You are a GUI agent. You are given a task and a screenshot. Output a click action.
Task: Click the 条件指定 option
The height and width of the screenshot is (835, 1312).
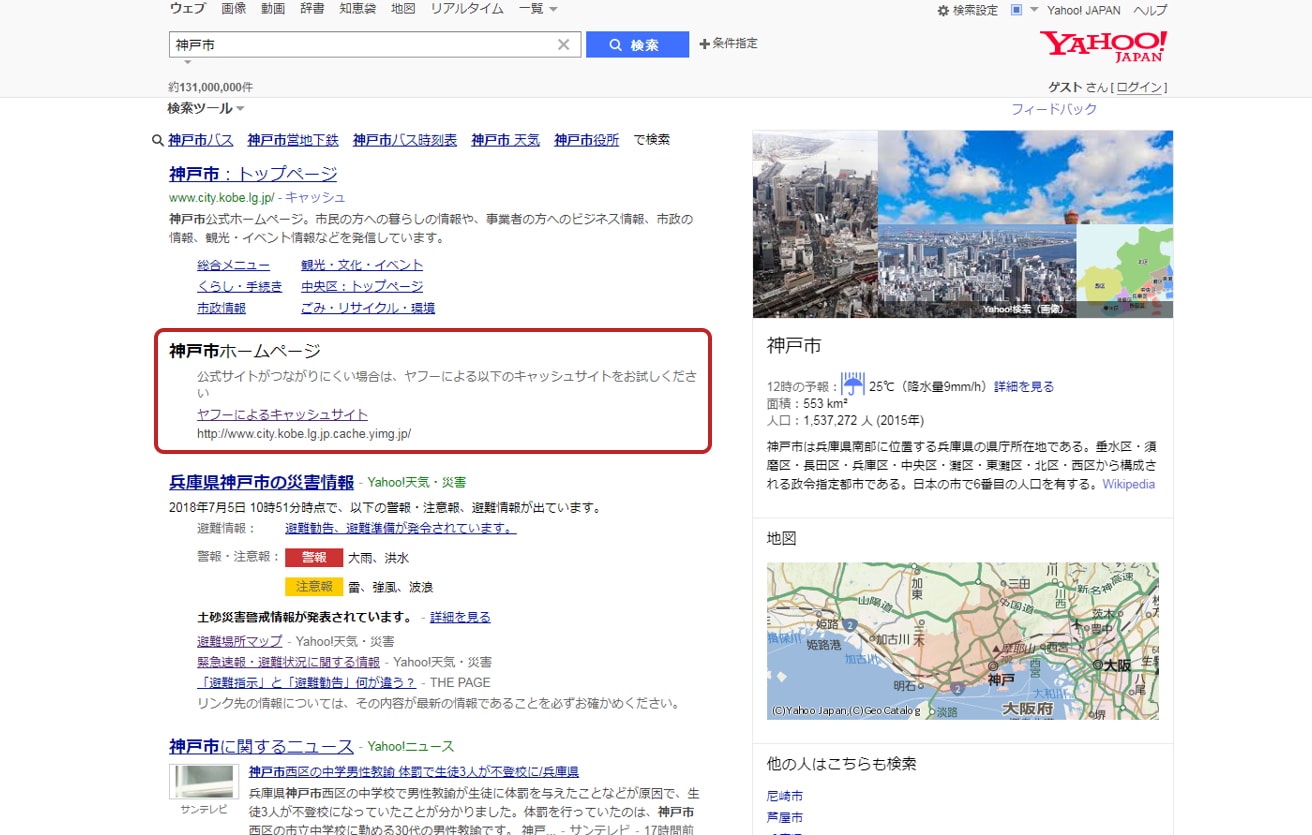tap(729, 44)
